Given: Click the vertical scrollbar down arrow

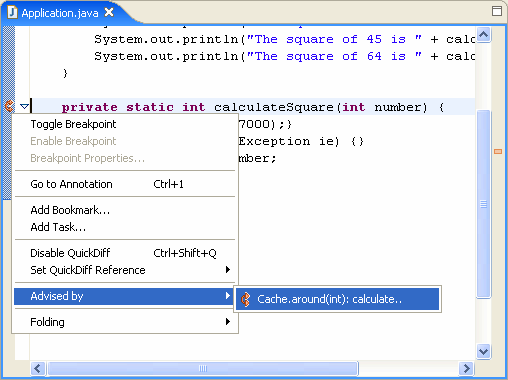Looking at the screenshot, I should click(x=483, y=352).
